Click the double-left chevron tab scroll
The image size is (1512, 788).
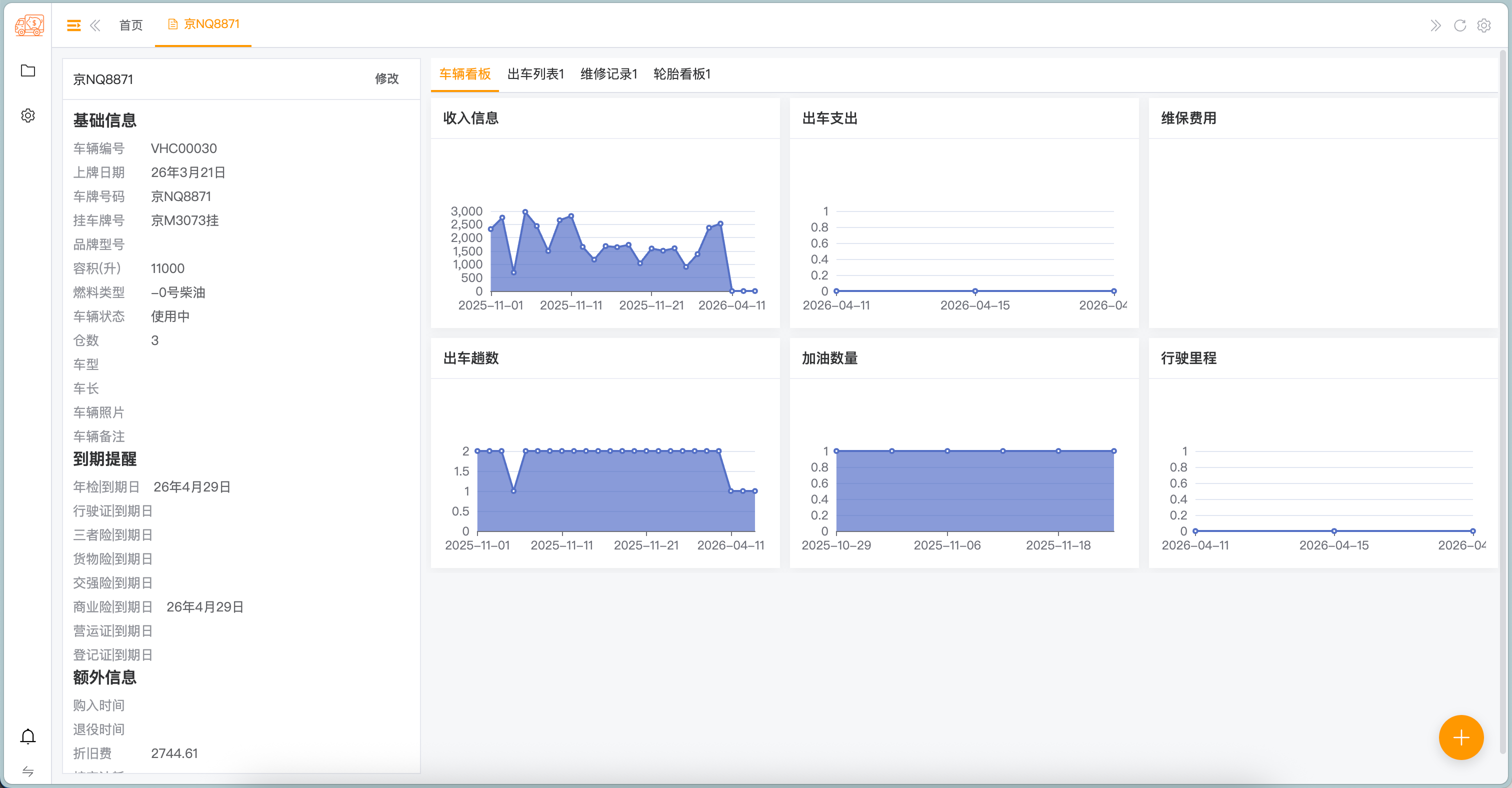click(95, 25)
